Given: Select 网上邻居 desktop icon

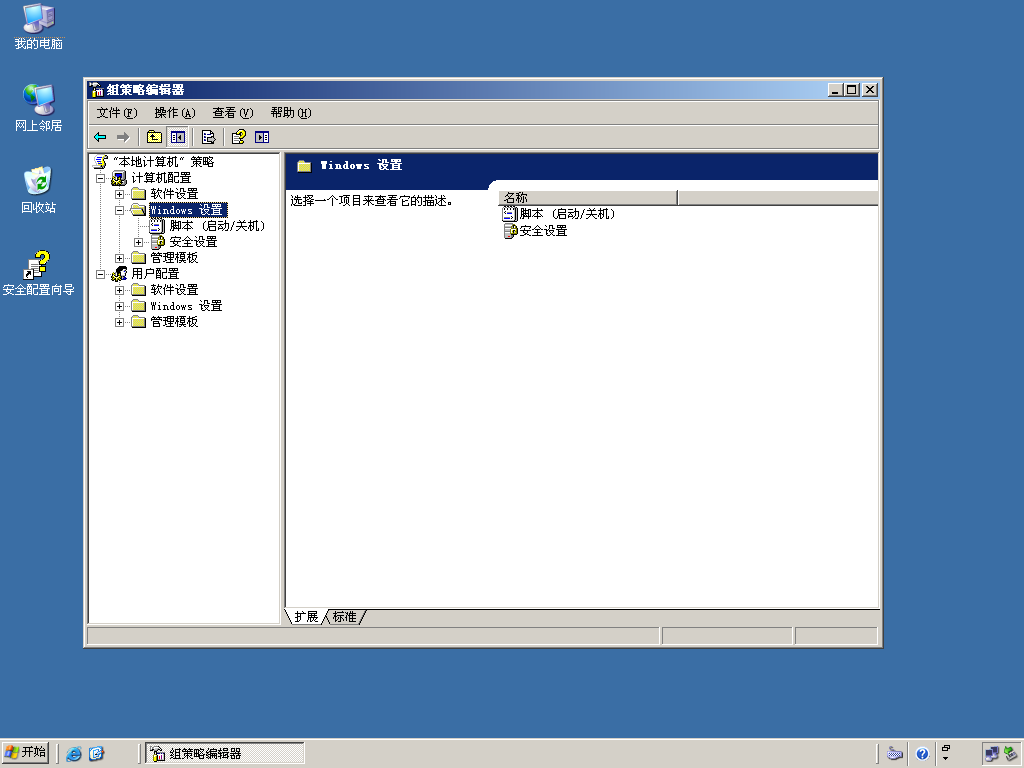Looking at the screenshot, I should click(39, 108).
